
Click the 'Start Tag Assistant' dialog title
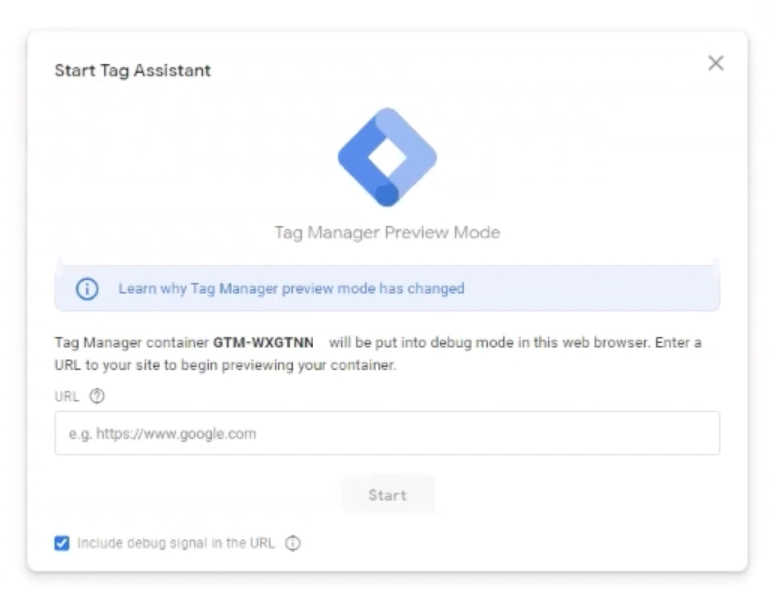(x=132, y=70)
